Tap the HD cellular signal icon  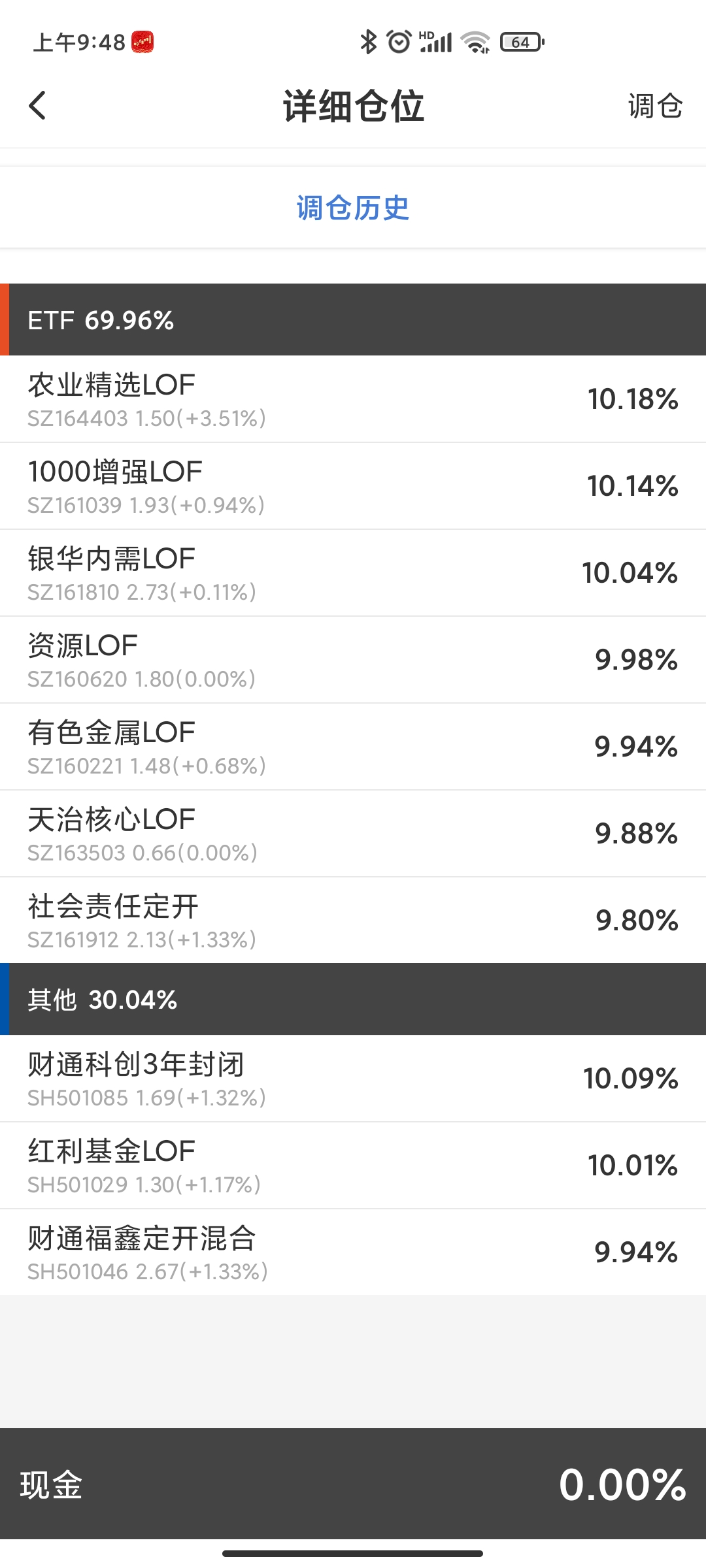[x=435, y=42]
